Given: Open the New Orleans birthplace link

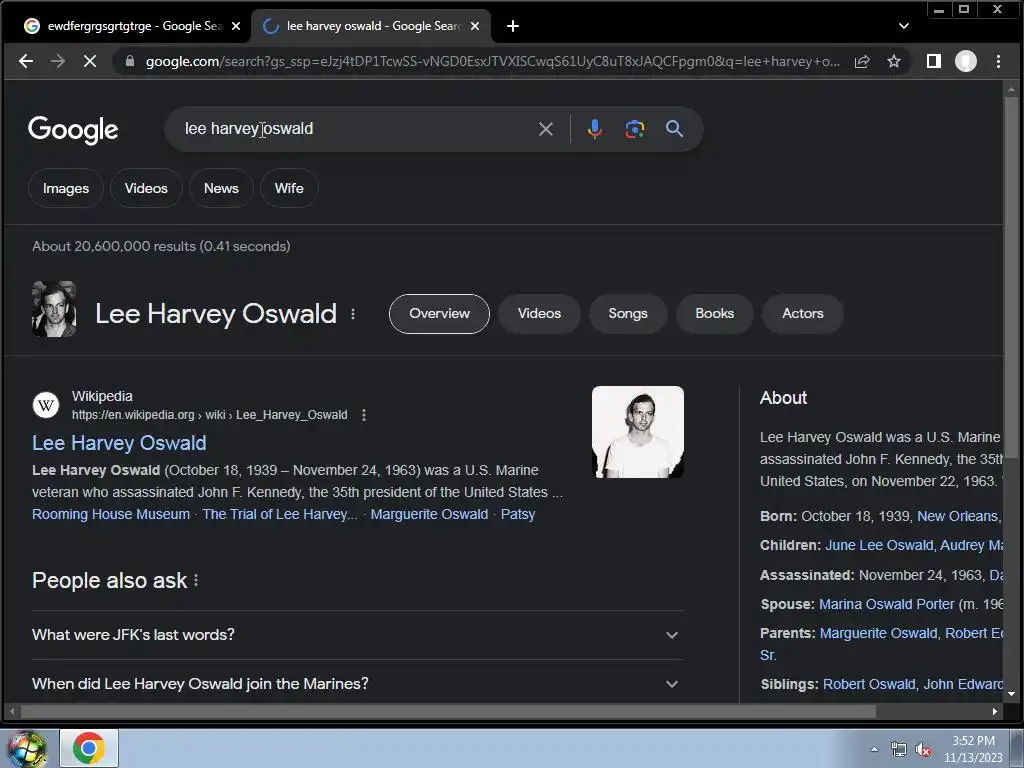Looking at the screenshot, I should [958, 517].
